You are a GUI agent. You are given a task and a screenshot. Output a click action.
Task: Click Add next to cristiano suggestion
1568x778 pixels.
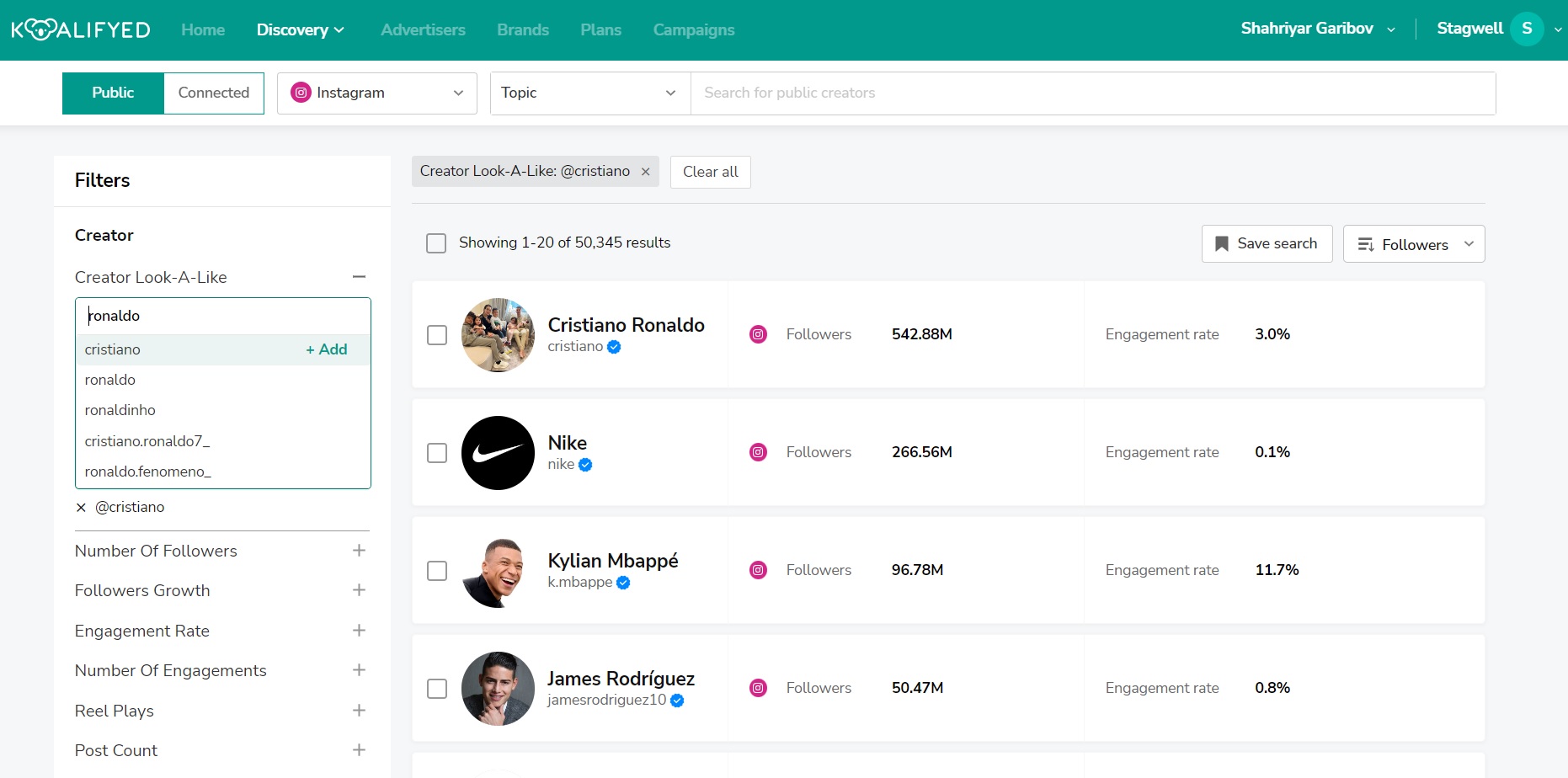coord(327,349)
